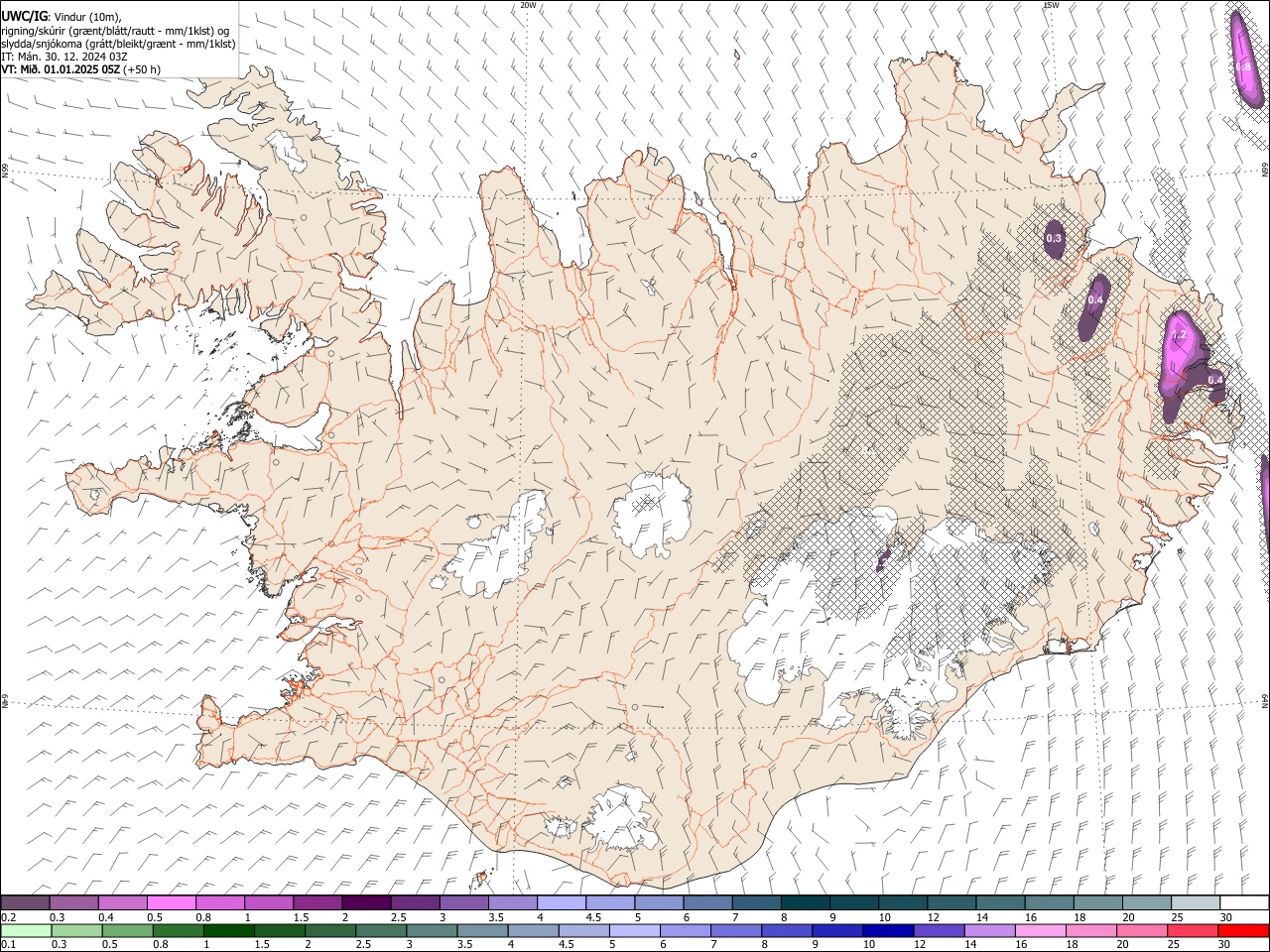
Task: Pick the red-pink 25 swatch in bottom scale
Action: tap(1193, 931)
